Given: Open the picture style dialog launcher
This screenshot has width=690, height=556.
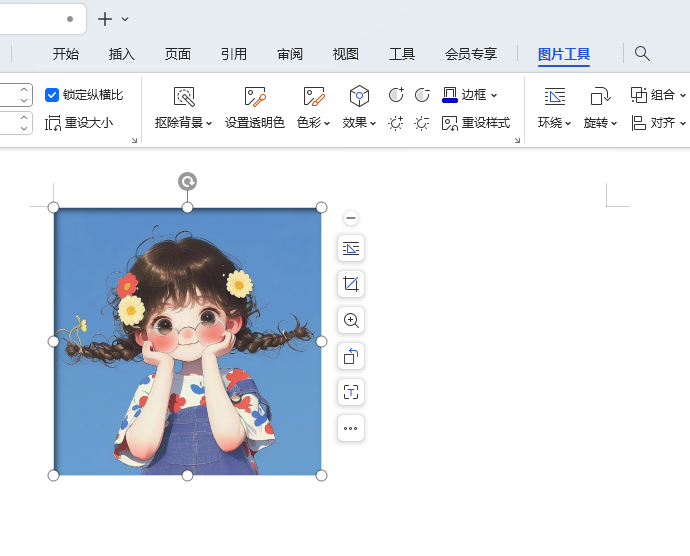Looking at the screenshot, I should click(517, 140).
